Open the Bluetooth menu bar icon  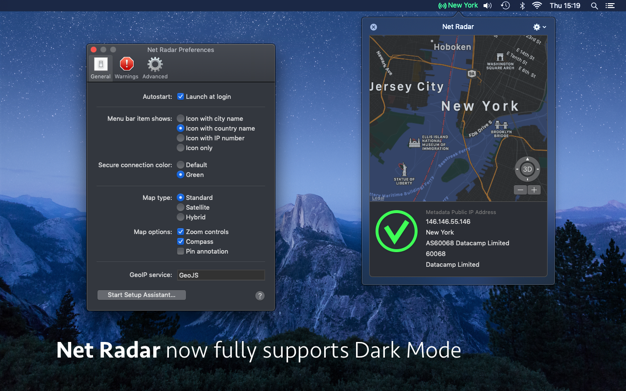pyautogui.click(x=522, y=6)
